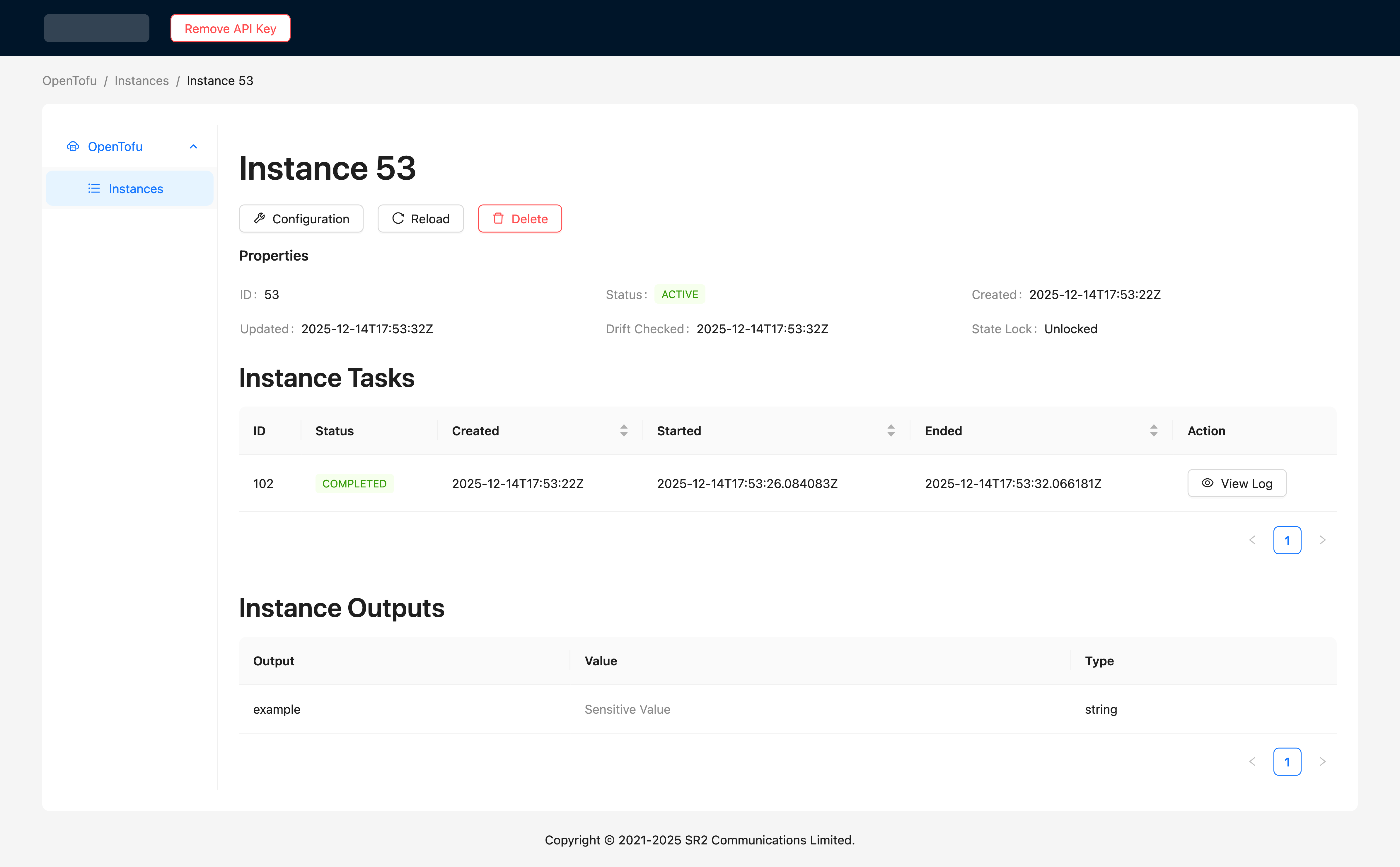Click the COMPLETED status tag for task 102
Viewport: 1400px width, 867px height.
point(354,483)
